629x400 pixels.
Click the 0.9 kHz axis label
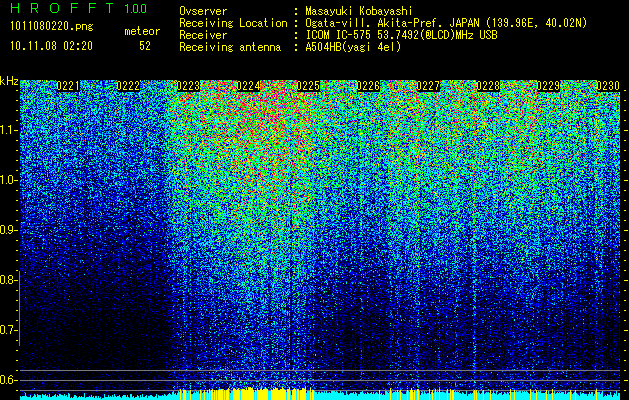pyautogui.click(x=8, y=230)
